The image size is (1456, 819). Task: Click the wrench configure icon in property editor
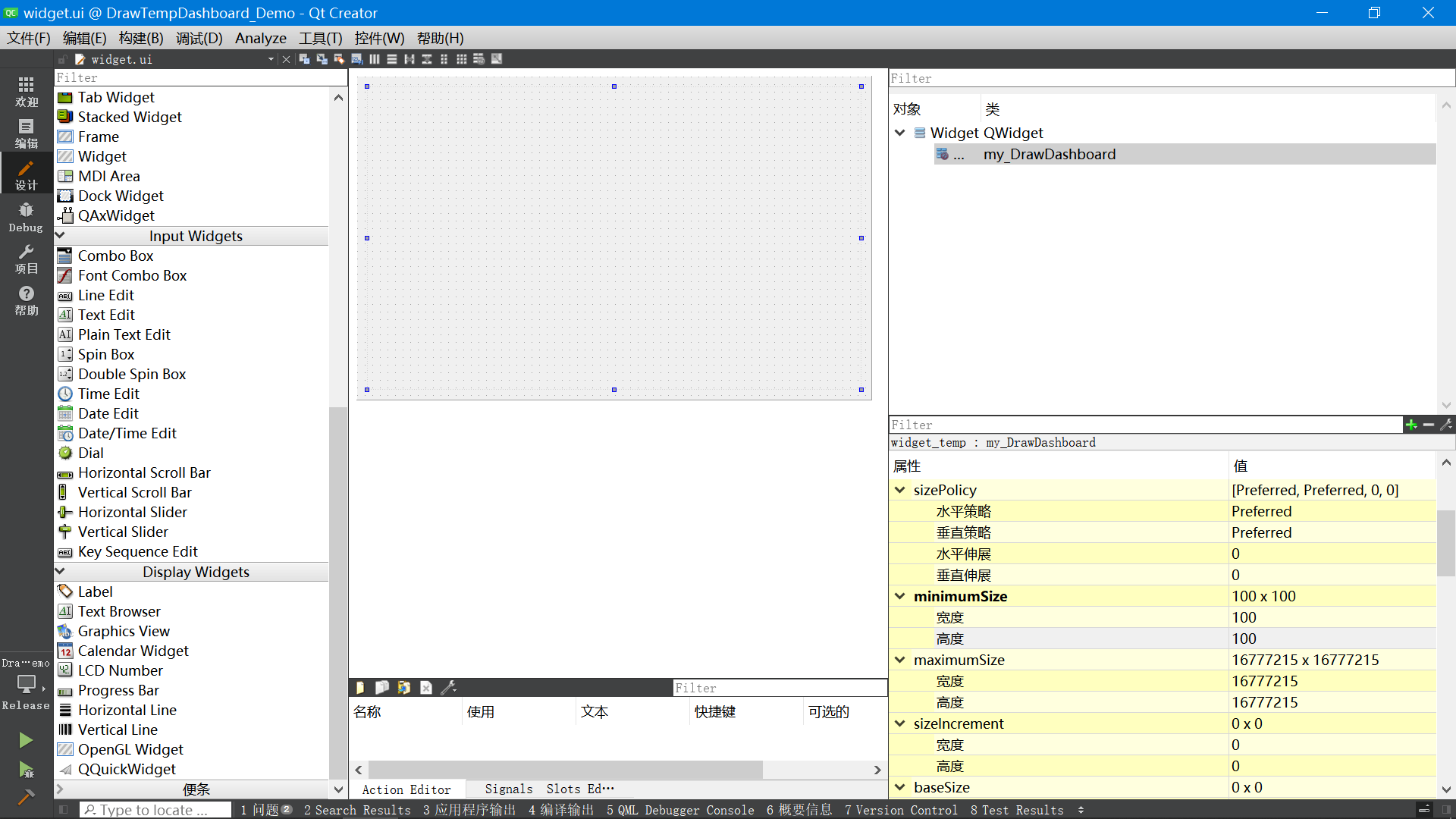point(1446,425)
